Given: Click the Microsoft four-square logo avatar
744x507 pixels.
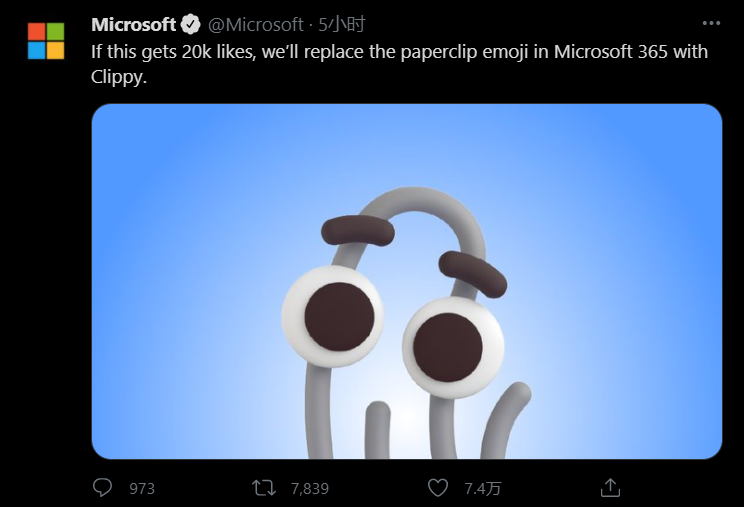Looking at the screenshot, I should [46, 41].
